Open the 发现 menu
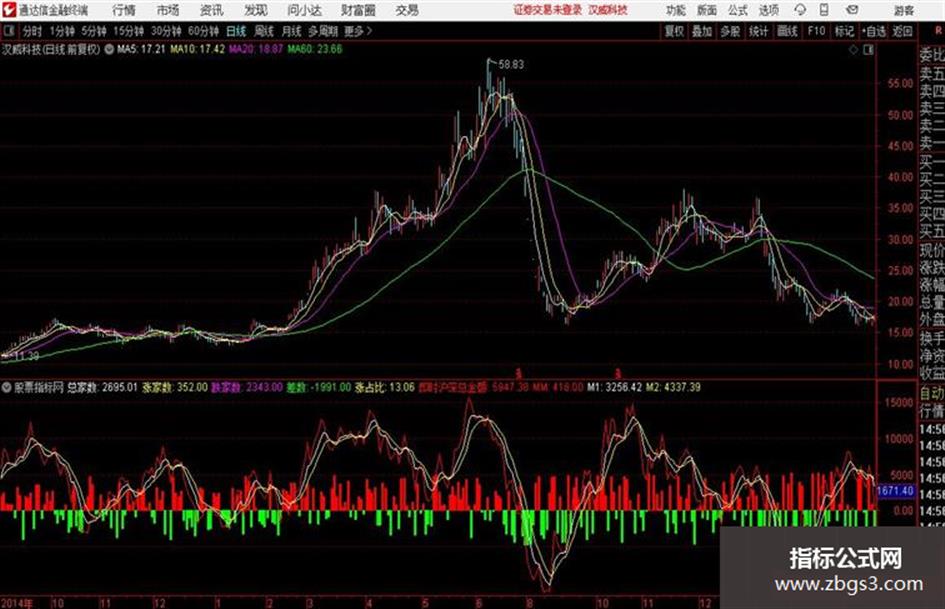This screenshot has width=945, height=609. [x=256, y=10]
